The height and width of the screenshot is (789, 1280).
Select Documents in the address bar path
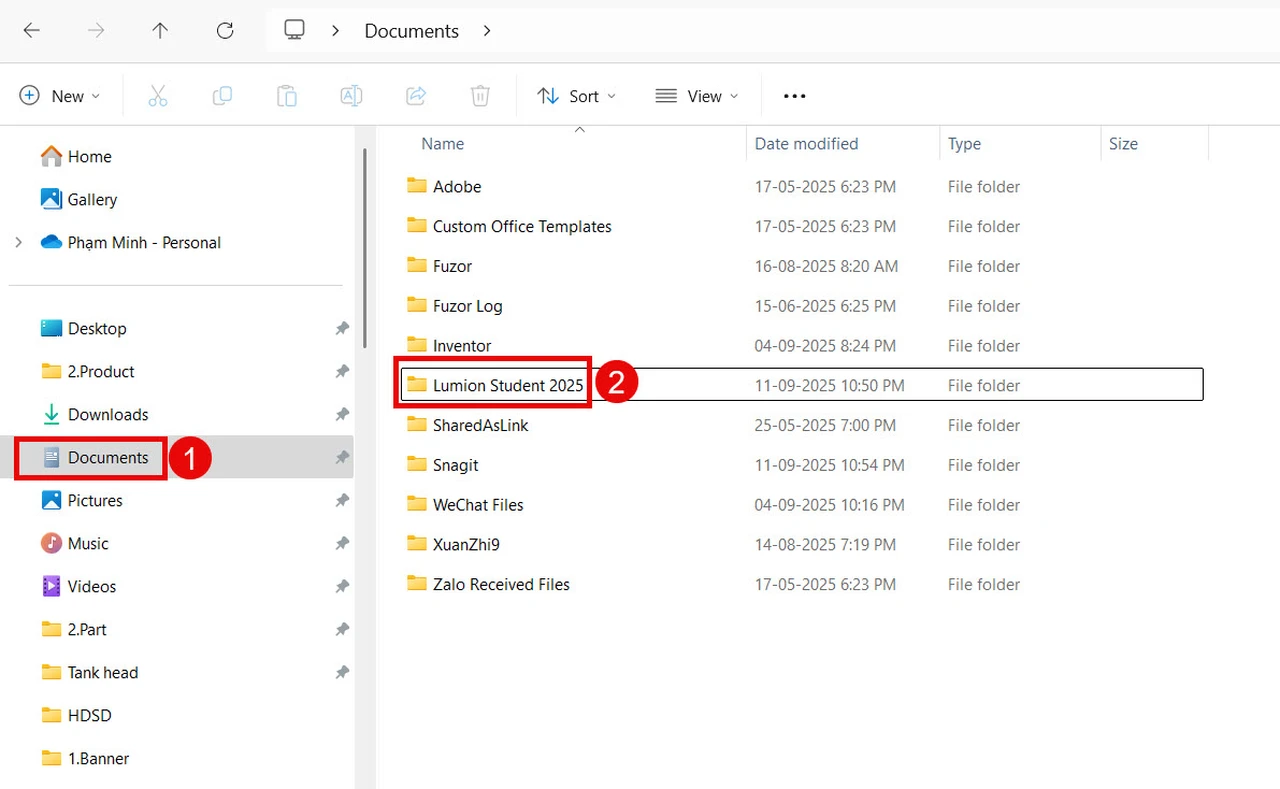411,31
